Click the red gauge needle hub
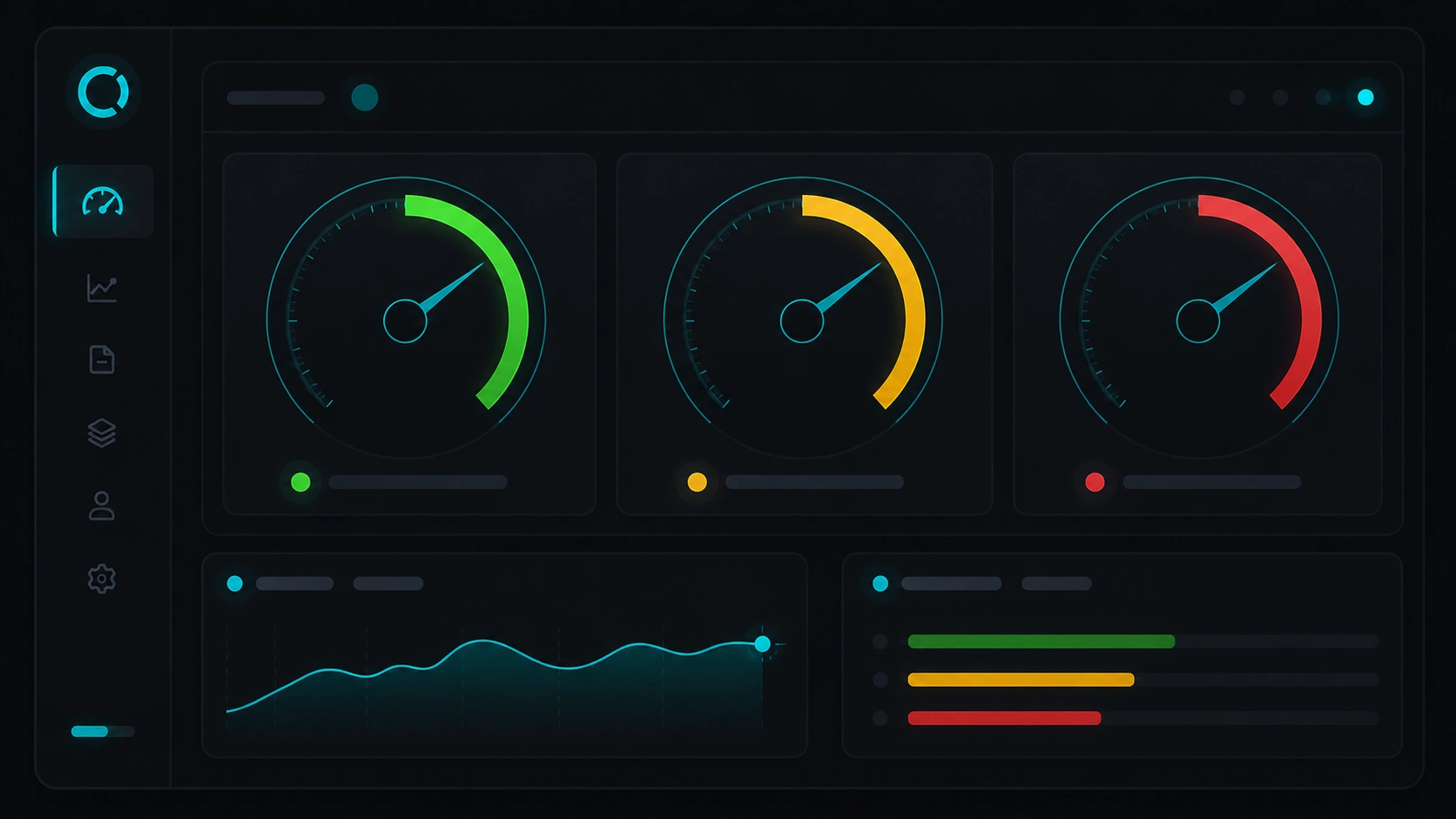Screen dimensions: 1456x819 [1198, 321]
